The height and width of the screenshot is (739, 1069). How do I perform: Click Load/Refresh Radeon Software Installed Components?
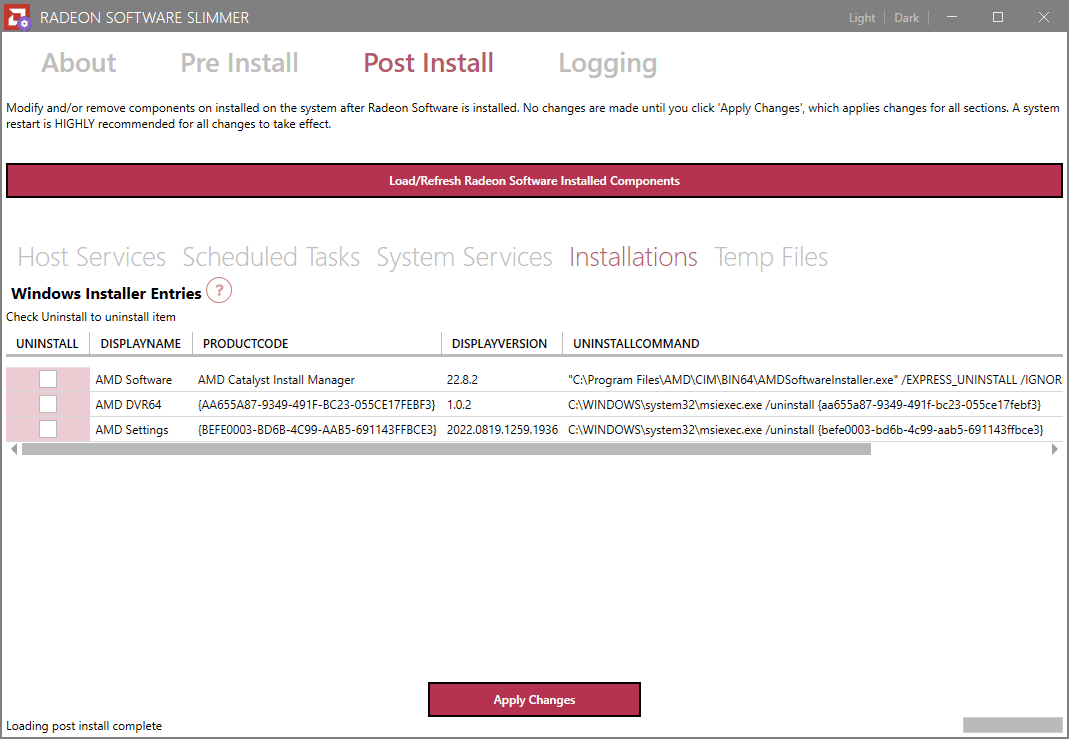(x=534, y=181)
